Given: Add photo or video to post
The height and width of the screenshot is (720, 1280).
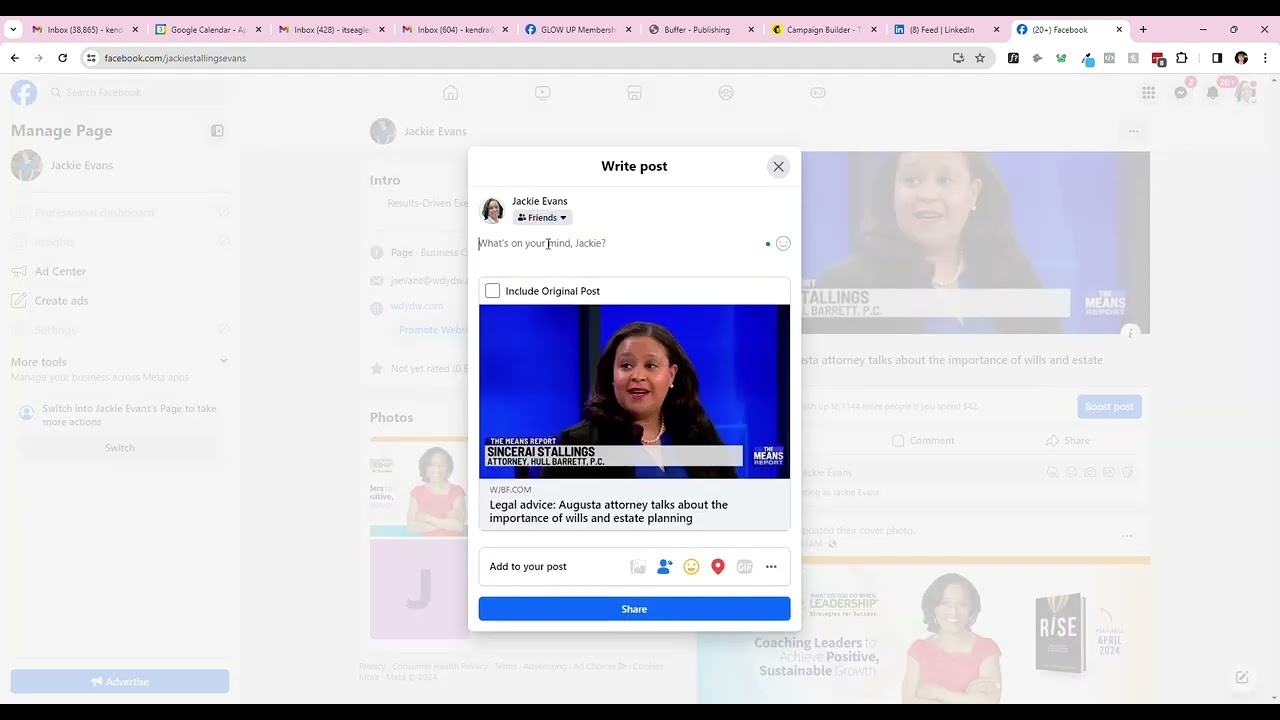Looking at the screenshot, I should (x=638, y=567).
